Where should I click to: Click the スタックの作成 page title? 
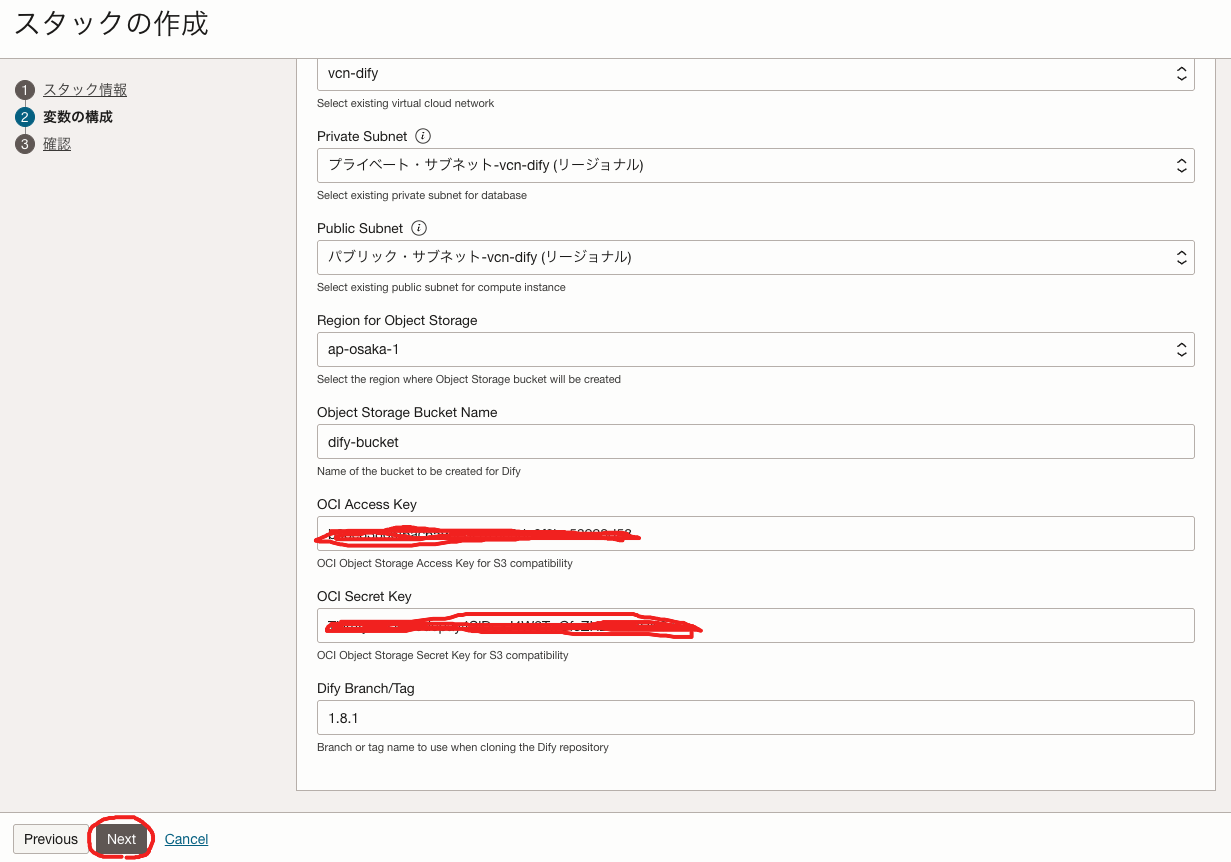point(111,24)
